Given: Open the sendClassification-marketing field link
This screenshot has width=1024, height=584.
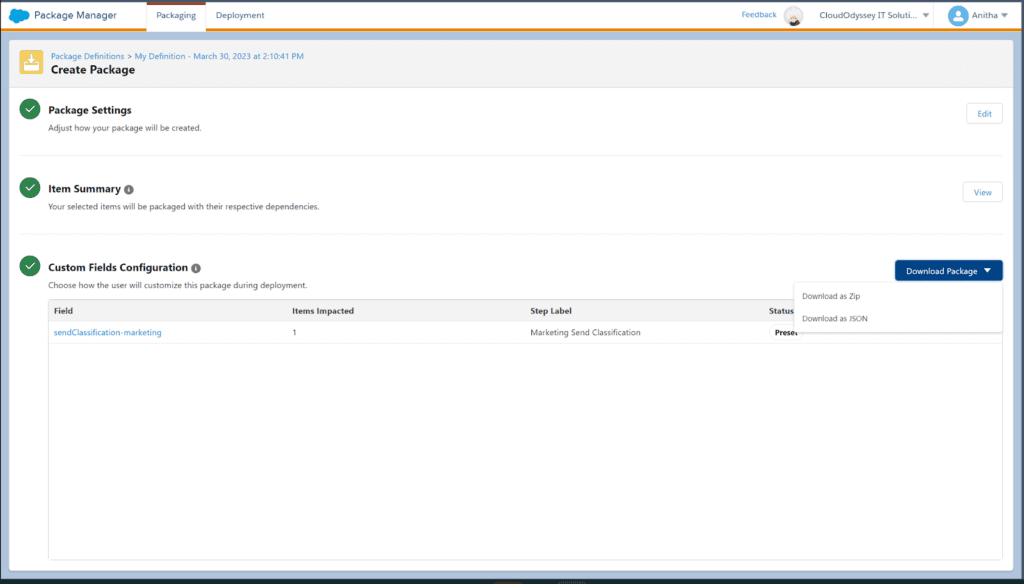Looking at the screenshot, I should (x=108, y=333).
